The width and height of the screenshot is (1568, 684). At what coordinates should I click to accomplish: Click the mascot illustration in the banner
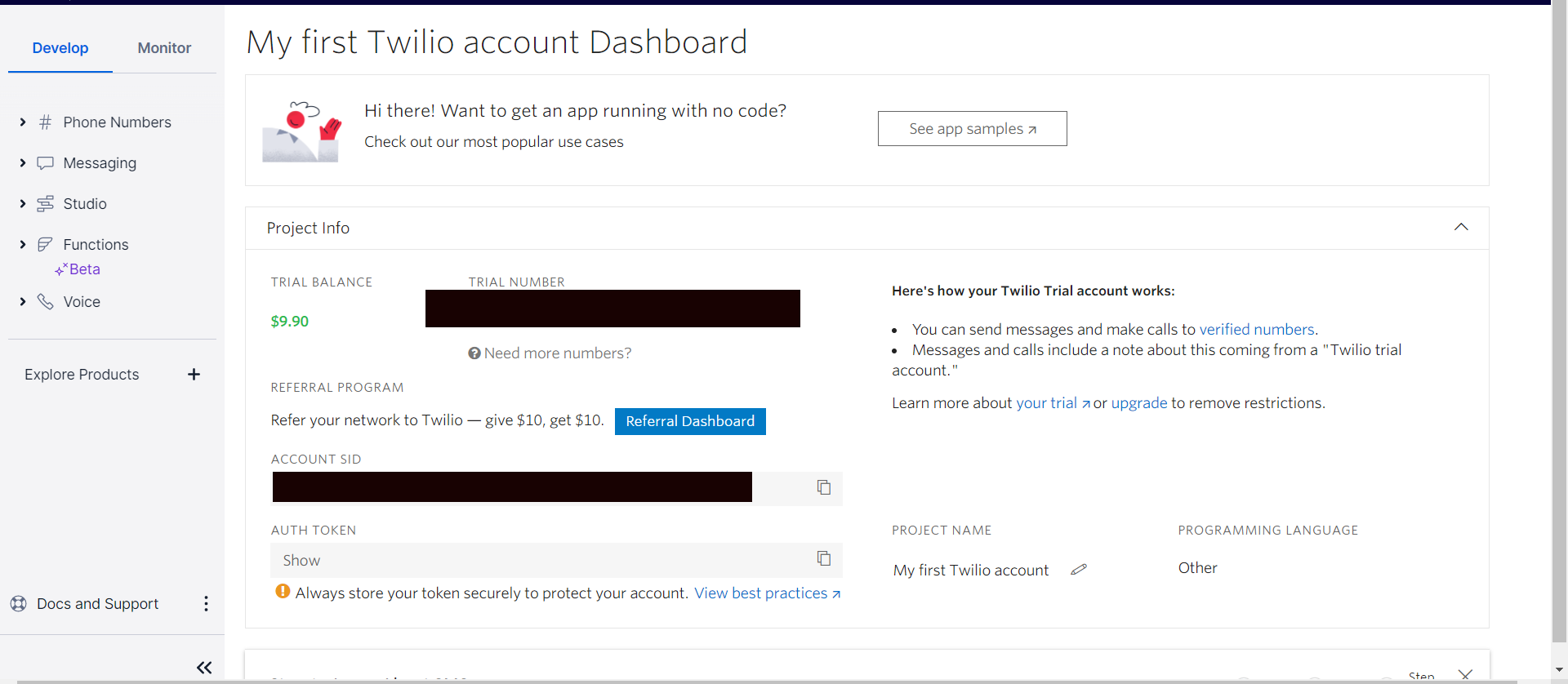[301, 131]
